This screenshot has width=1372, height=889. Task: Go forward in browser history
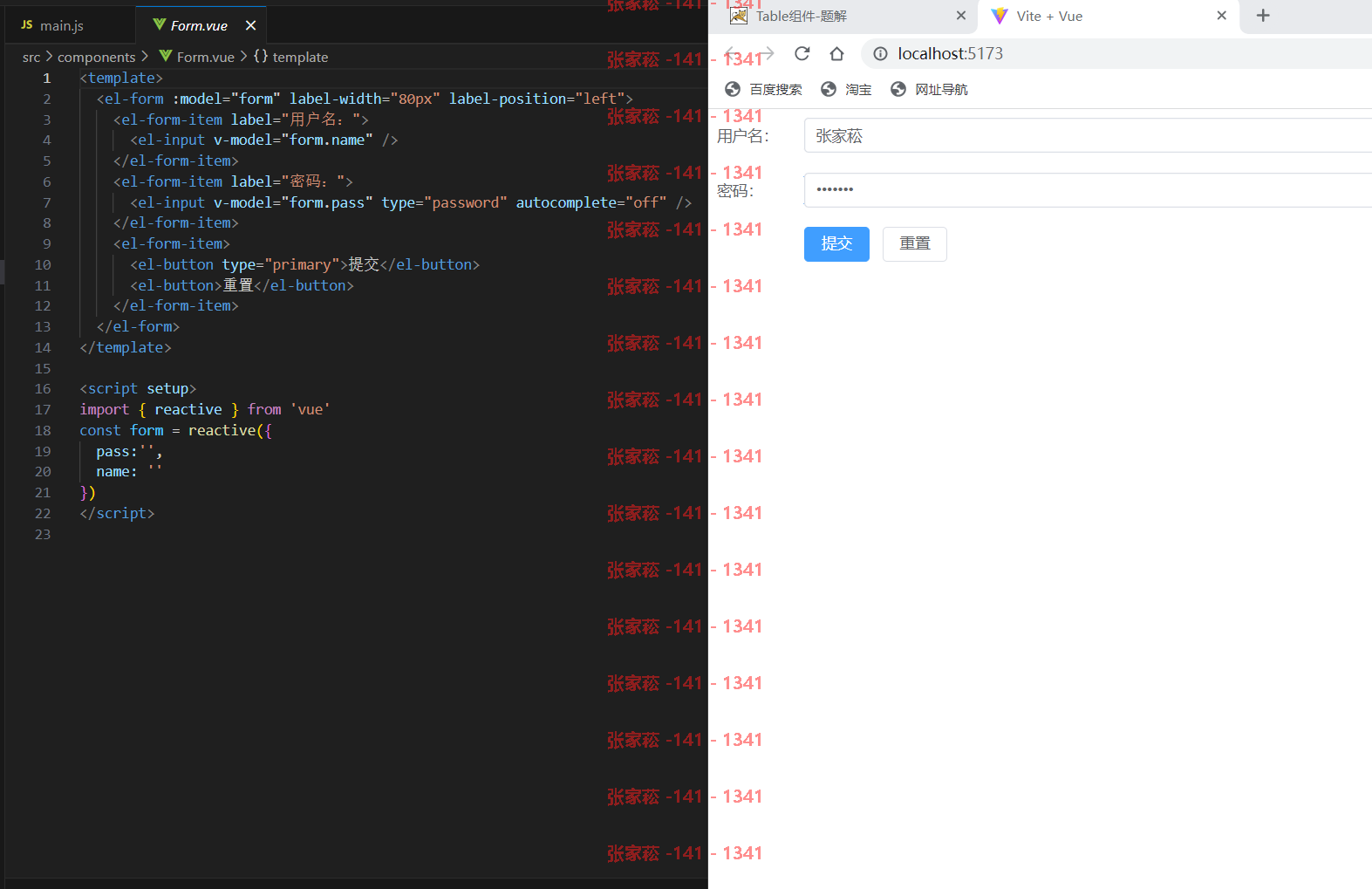(766, 53)
